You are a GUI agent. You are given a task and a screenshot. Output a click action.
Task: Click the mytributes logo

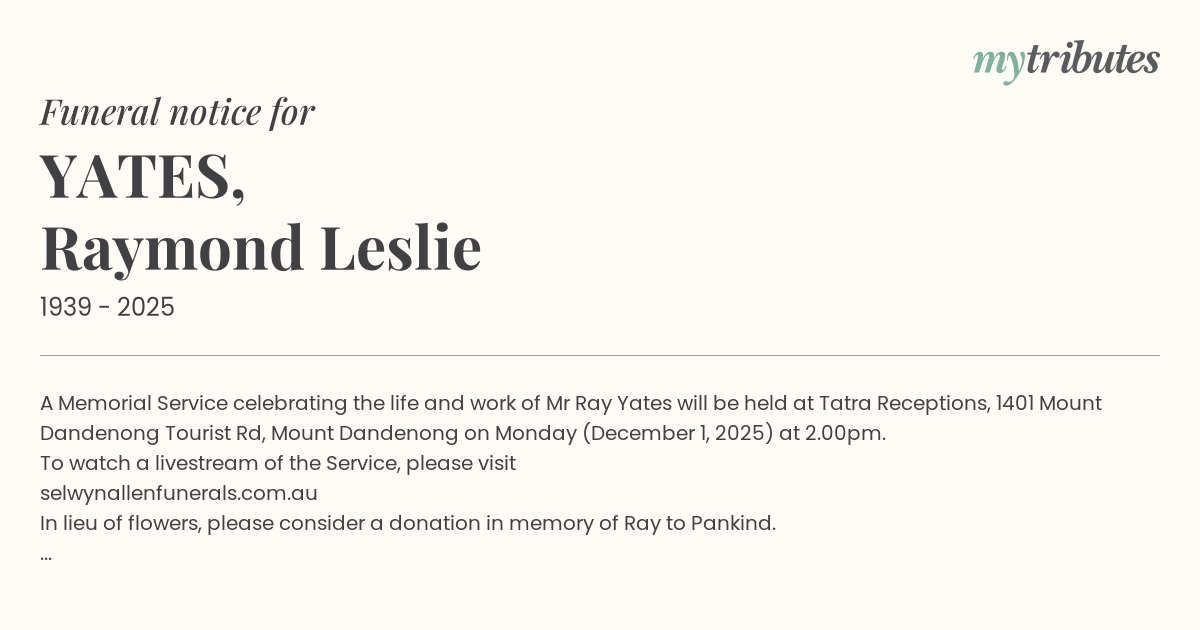pyautogui.click(x=1066, y=60)
